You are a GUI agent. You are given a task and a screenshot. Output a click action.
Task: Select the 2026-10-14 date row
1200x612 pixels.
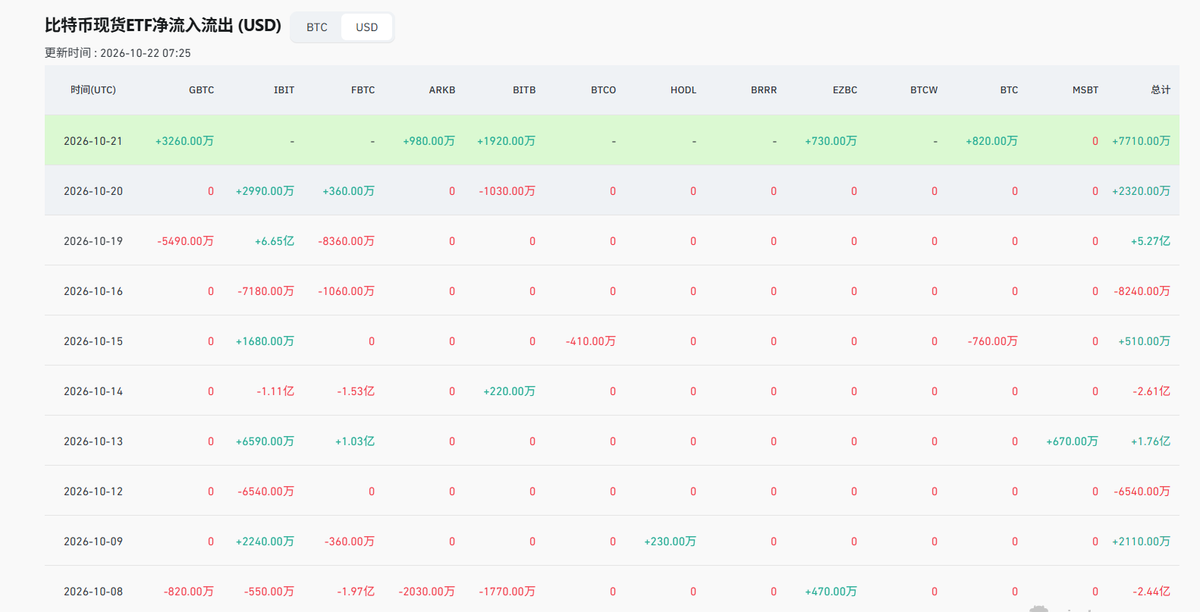tap(611, 391)
